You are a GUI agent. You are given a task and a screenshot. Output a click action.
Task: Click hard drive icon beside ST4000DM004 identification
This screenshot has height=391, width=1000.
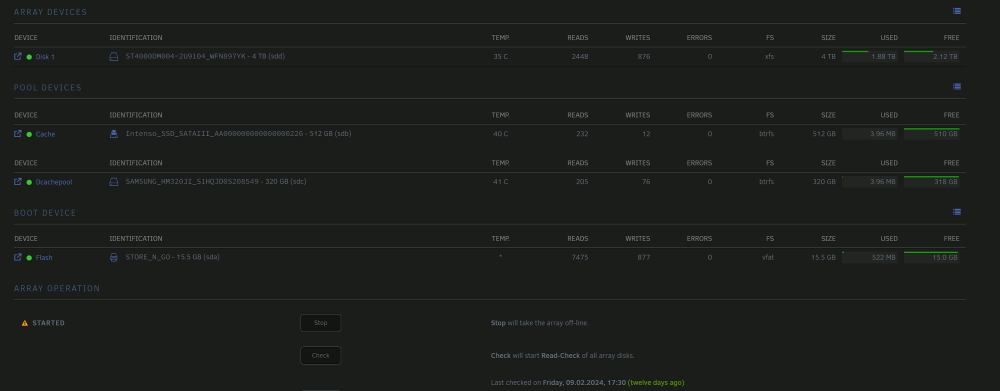114,56
